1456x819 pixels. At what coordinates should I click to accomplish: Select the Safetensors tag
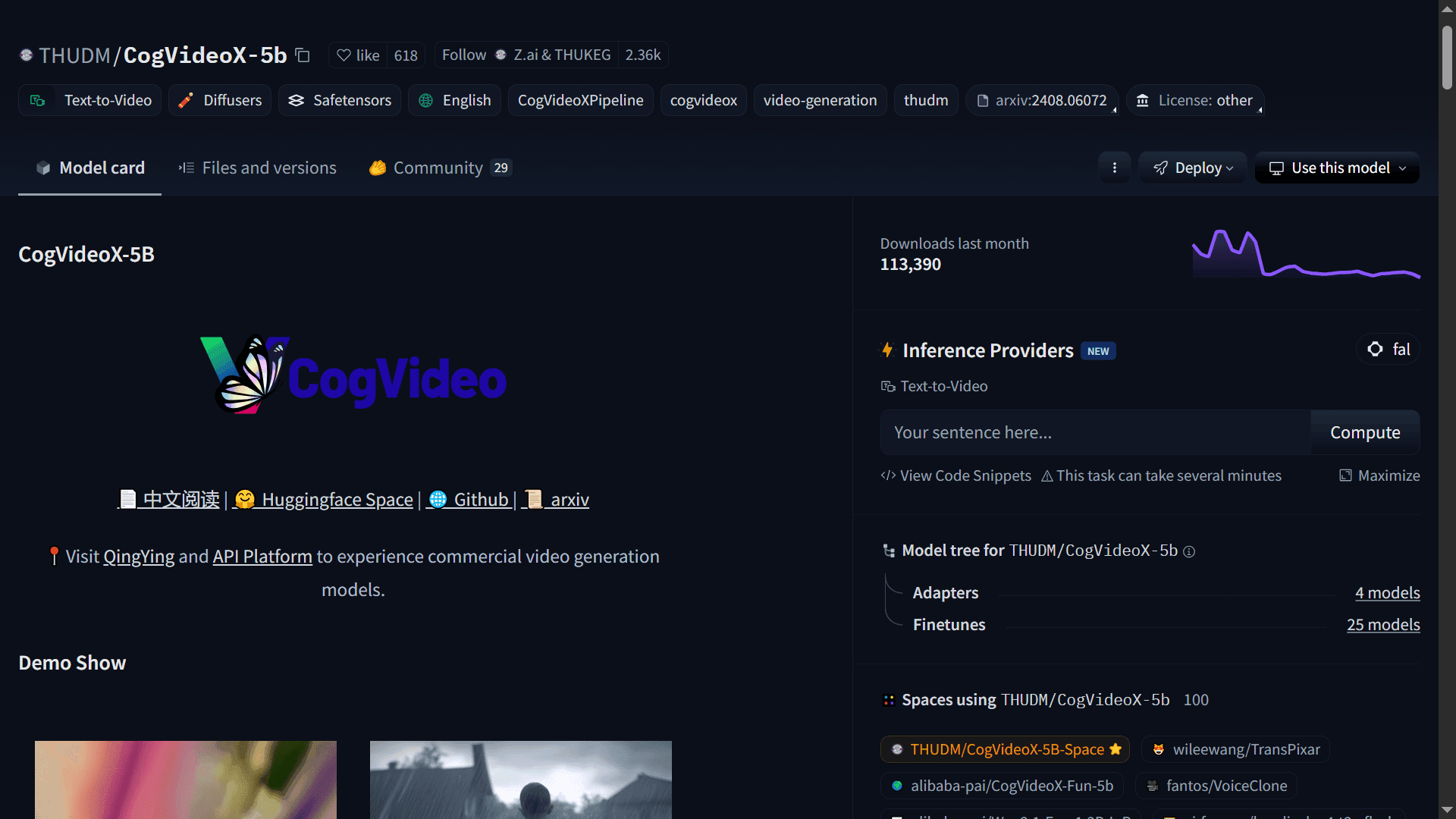coord(339,99)
